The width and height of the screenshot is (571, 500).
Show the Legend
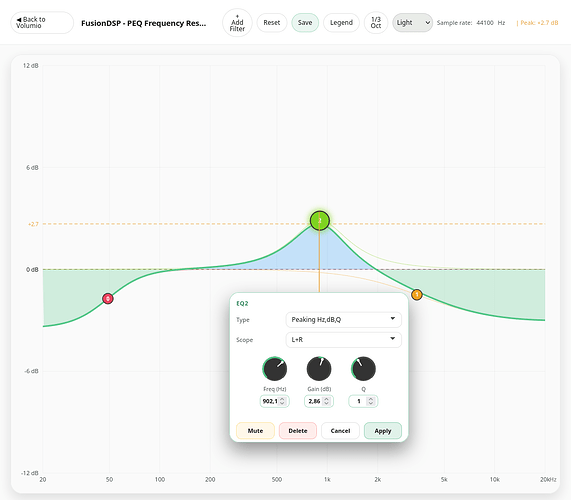click(x=341, y=23)
